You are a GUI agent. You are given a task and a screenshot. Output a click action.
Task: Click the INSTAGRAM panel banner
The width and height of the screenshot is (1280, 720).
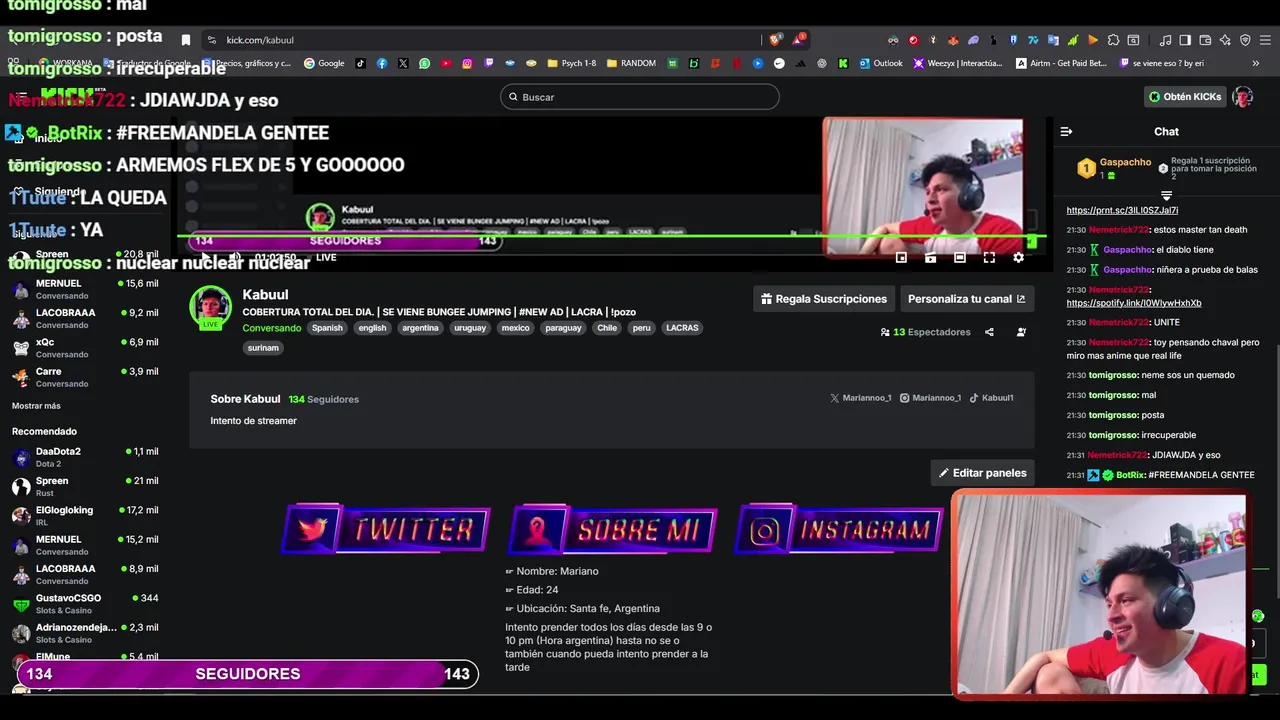point(839,529)
